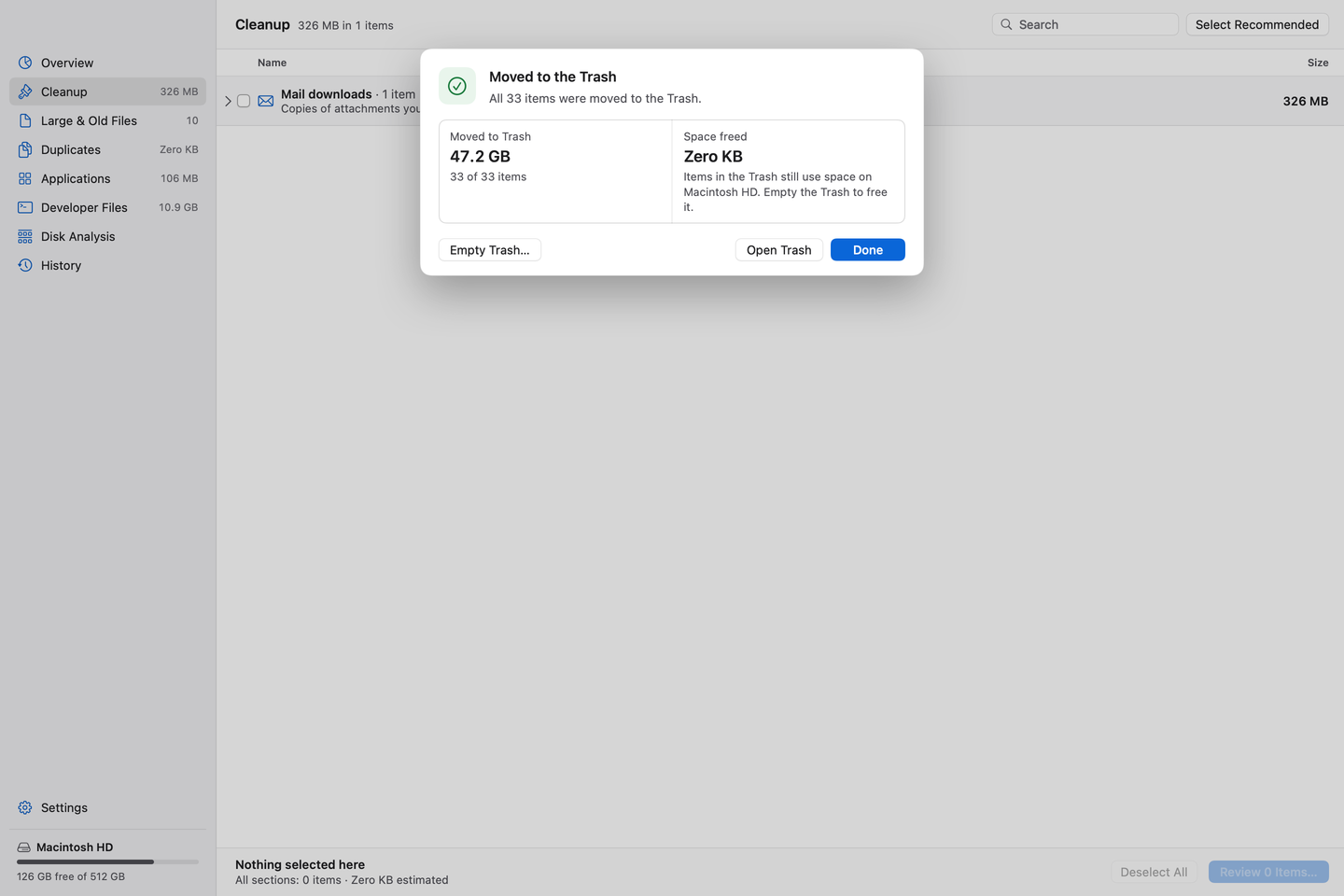Click the Duplicates icon in sidebar

(x=25, y=149)
